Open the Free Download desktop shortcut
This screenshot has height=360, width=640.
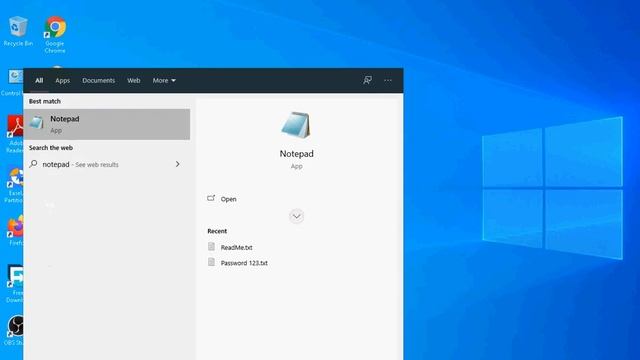[15, 284]
